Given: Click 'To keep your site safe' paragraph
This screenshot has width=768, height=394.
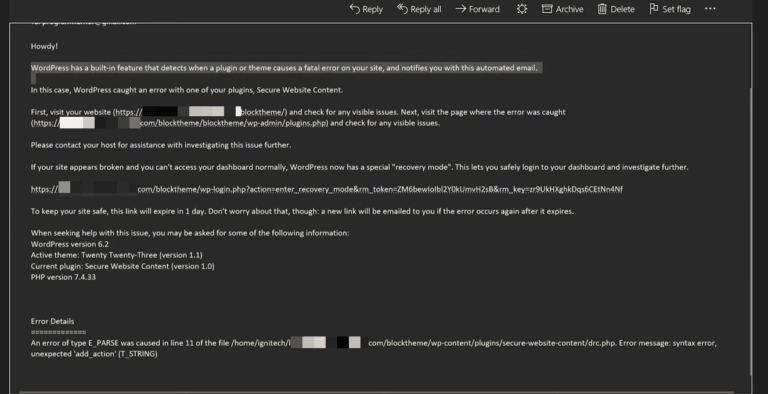Looking at the screenshot, I should pos(302,211).
